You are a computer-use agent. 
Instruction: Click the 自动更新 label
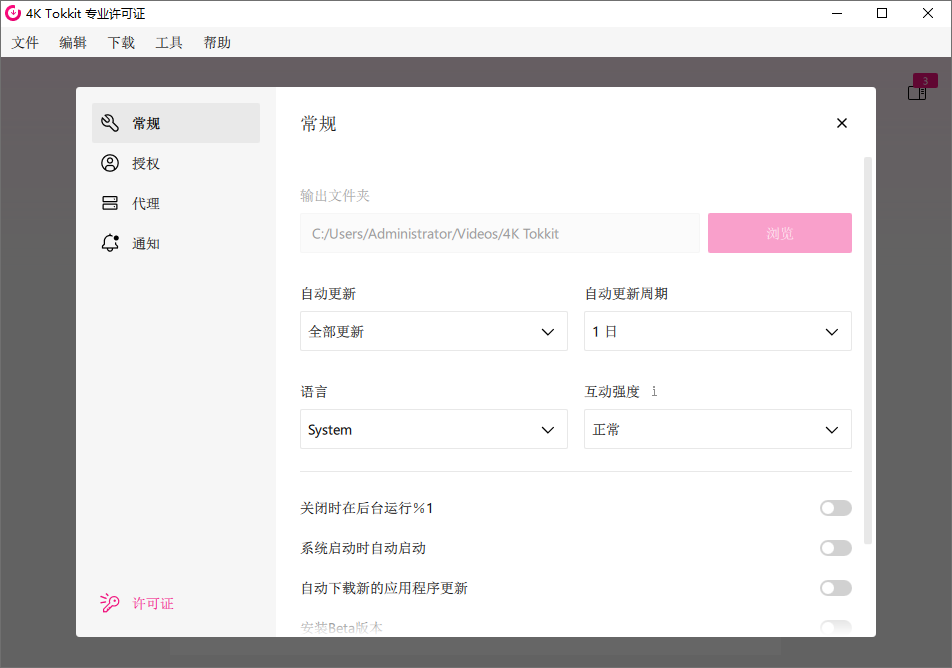pos(328,294)
